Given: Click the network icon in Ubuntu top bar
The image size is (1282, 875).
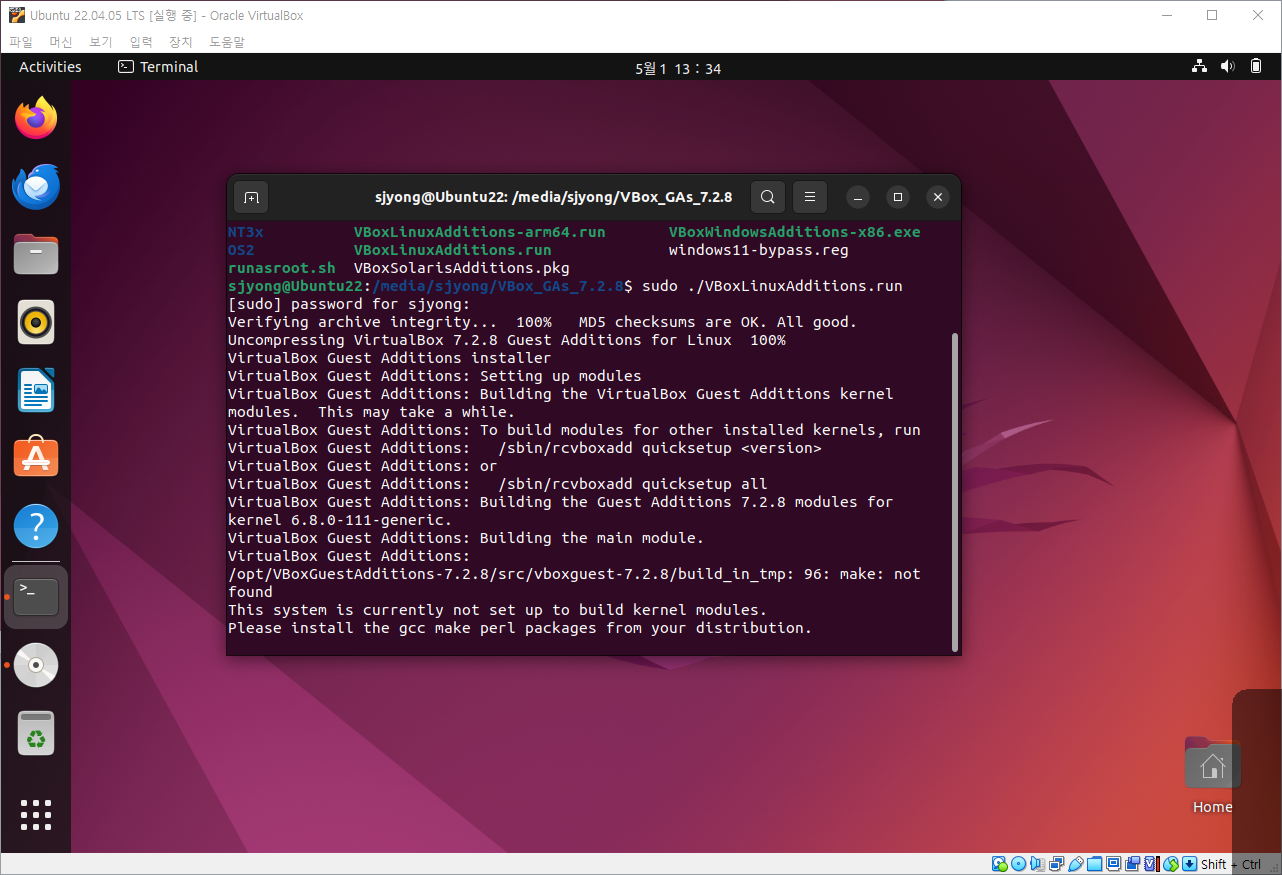Looking at the screenshot, I should coord(1199,67).
